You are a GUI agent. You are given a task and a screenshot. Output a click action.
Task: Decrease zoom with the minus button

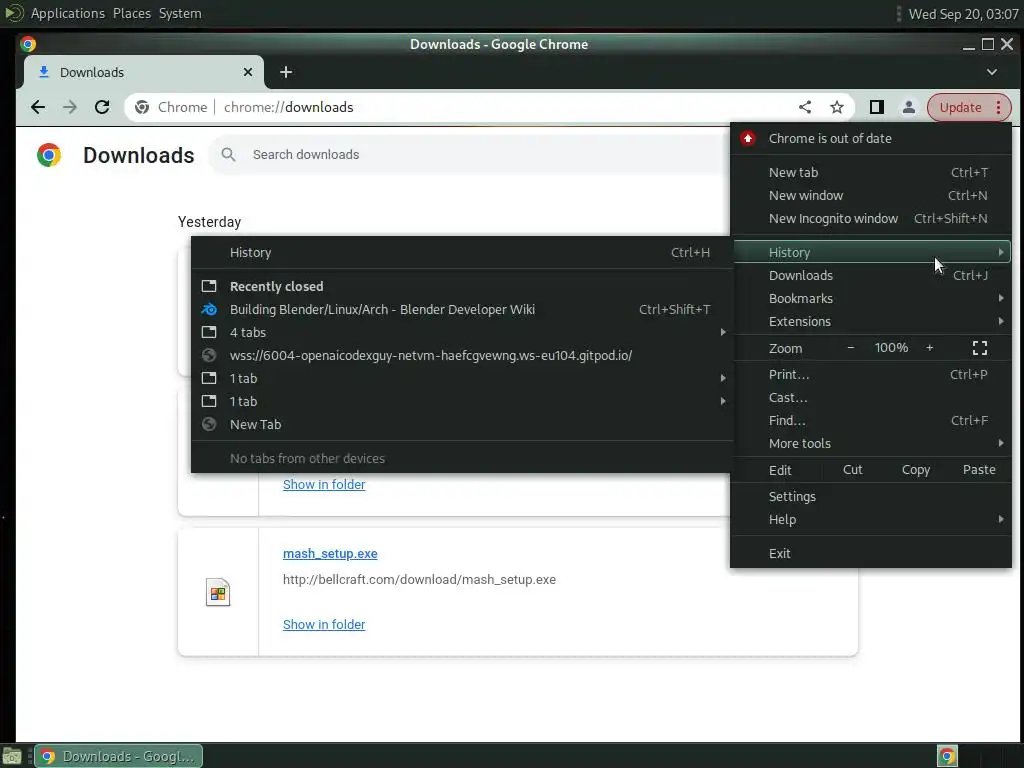click(850, 348)
